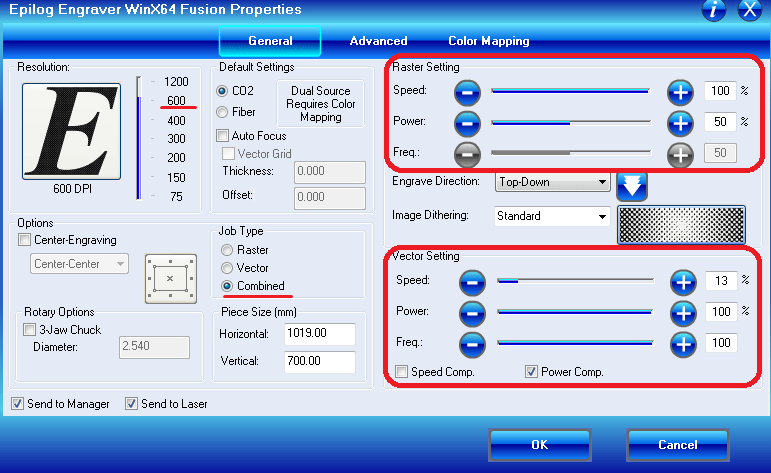This screenshot has width=771, height=473.
Task: Decrease Raster Power with minus button
Action: [x=467, y=123]
